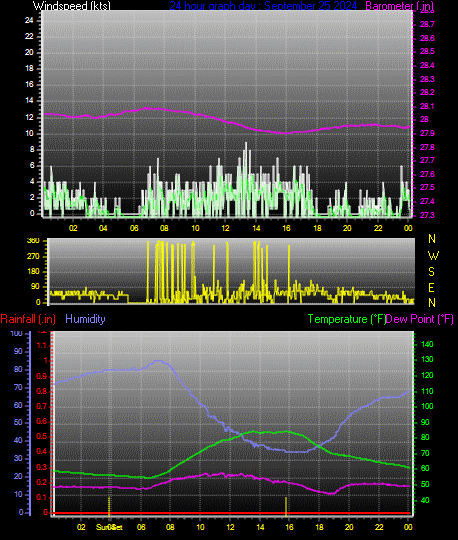Click the '50' humidity axis value
This screenshot has height=540, width=458.
(18, 423)
